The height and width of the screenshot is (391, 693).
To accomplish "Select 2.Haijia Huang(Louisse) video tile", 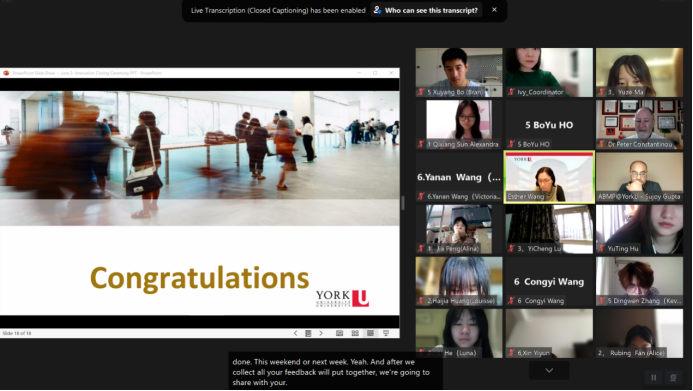I will click(459, 281).
